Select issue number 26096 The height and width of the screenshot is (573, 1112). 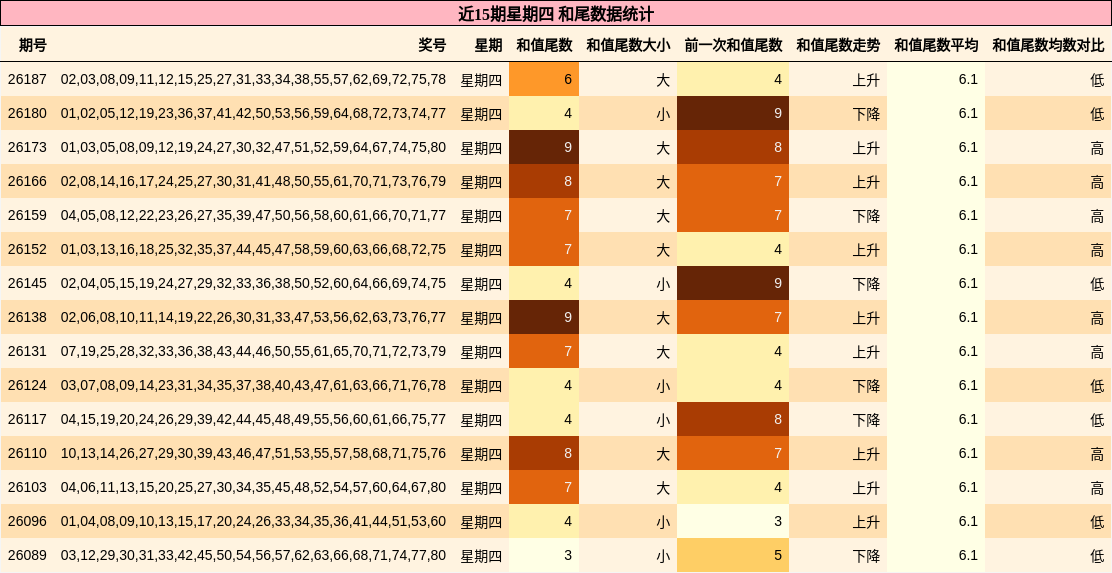[x=27, y=522]
